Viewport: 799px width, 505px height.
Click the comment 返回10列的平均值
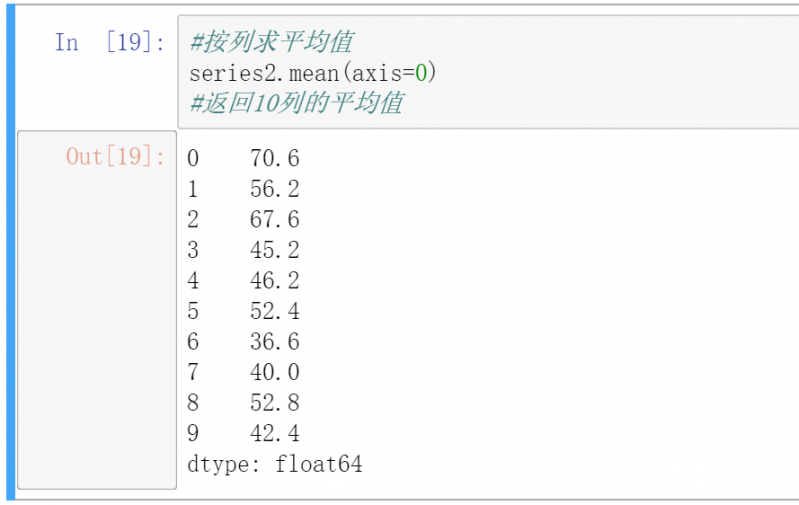tap(296, 103)
